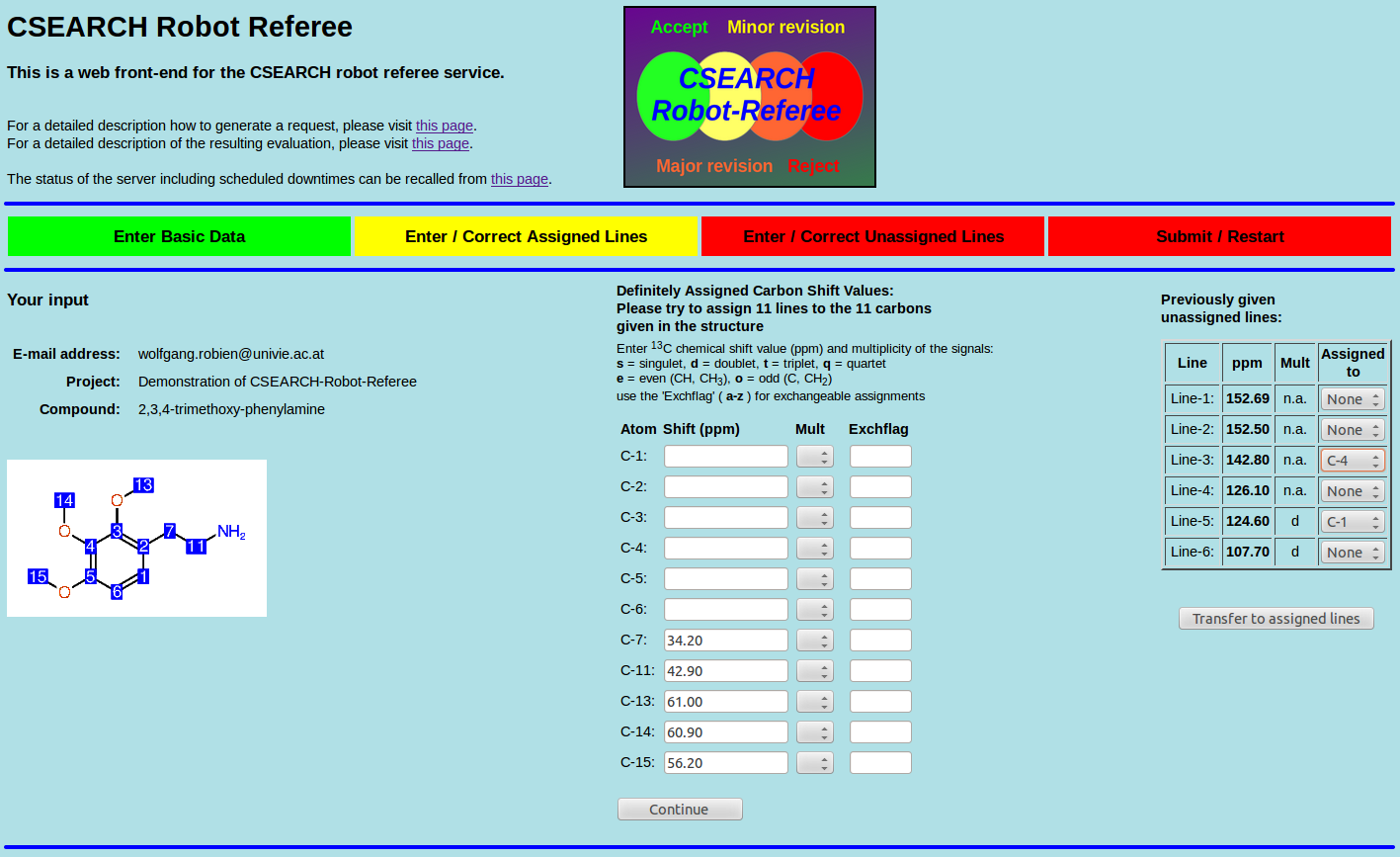This screenshot has width=1400, height=857.
Task: Click the molecule structure thumbnail
Action: click(x=136, y=538)
